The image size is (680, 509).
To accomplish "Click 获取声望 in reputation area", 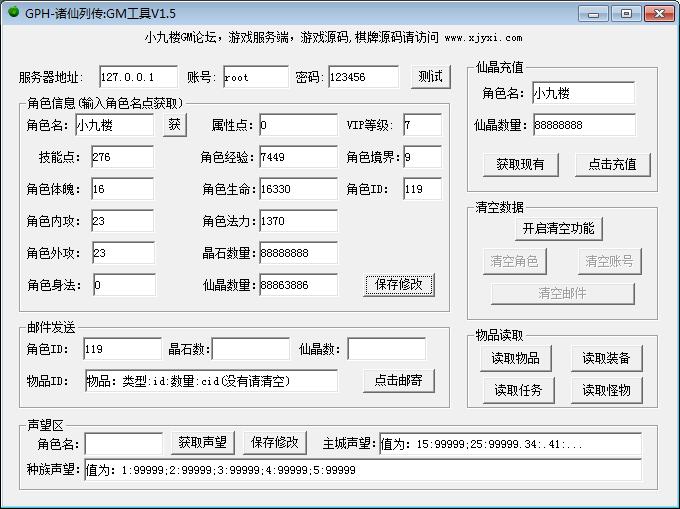I will (x=203, y=442).
